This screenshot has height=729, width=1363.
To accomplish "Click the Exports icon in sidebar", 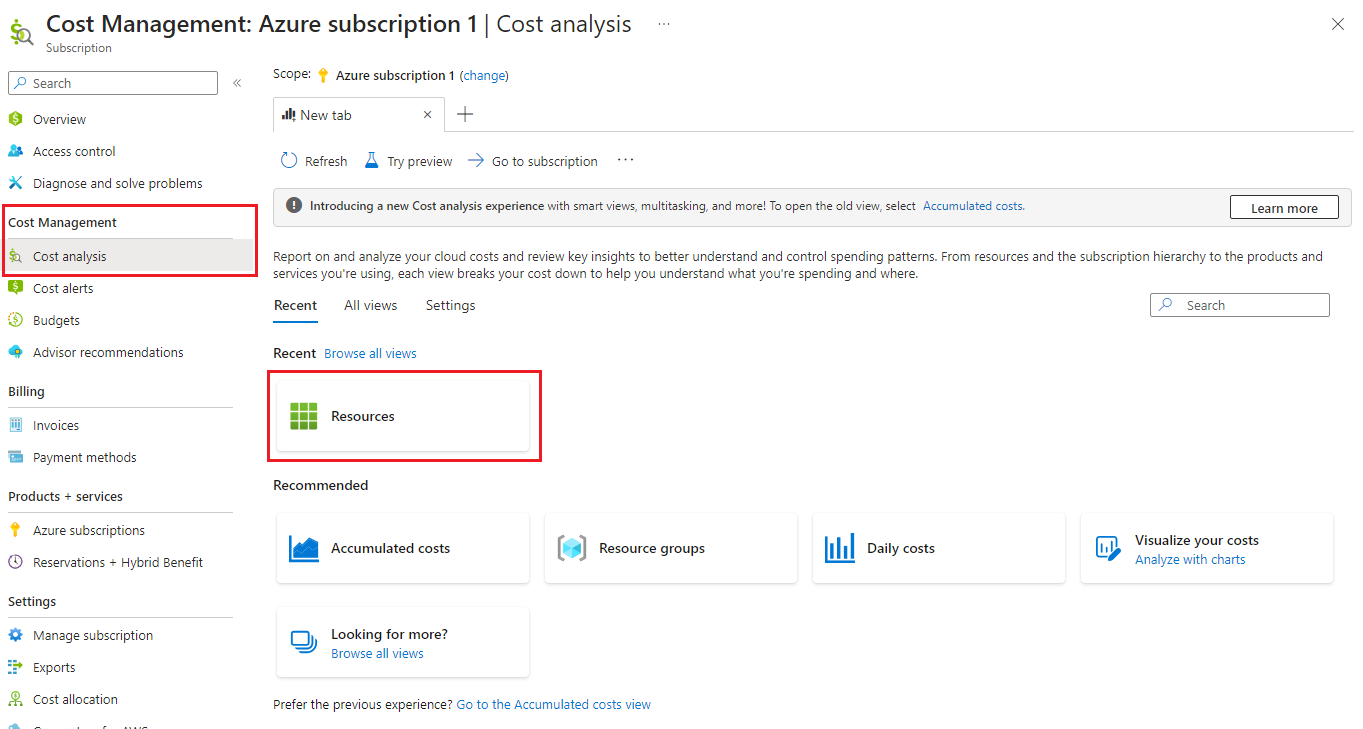I will pyautogui.click(x=15, y=667).
